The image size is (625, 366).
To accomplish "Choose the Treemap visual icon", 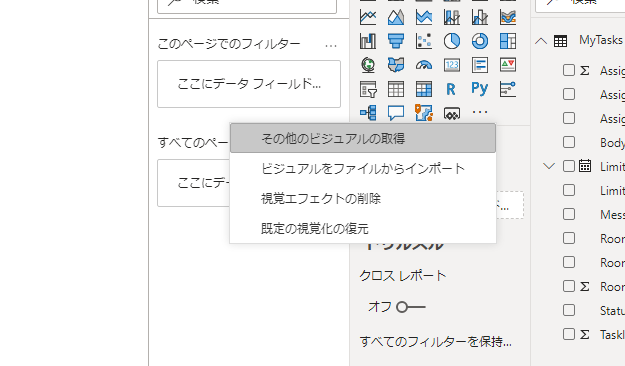I will tap(508, 41).
